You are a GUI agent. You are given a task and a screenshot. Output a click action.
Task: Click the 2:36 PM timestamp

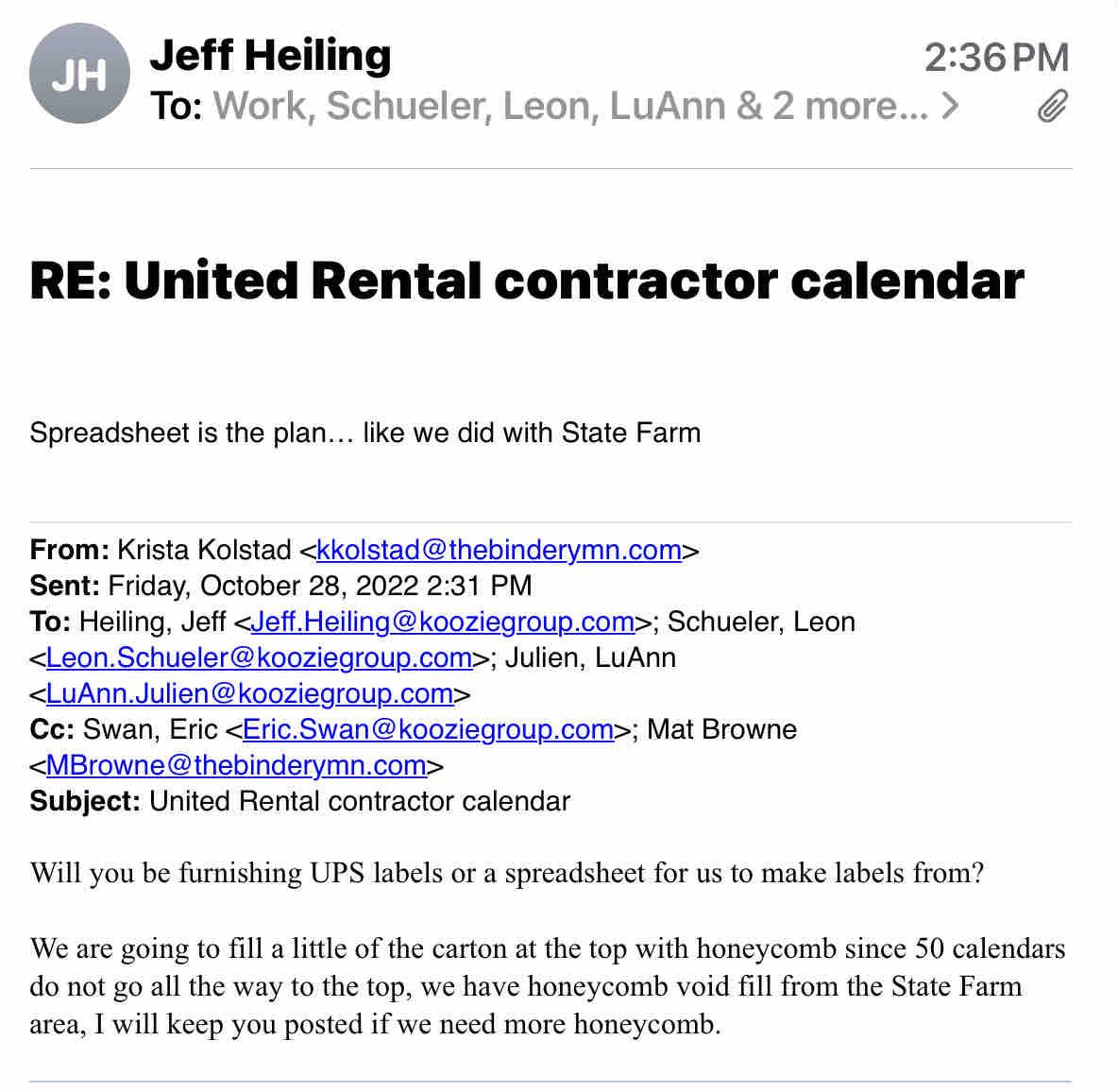click(x=996, y=58)
